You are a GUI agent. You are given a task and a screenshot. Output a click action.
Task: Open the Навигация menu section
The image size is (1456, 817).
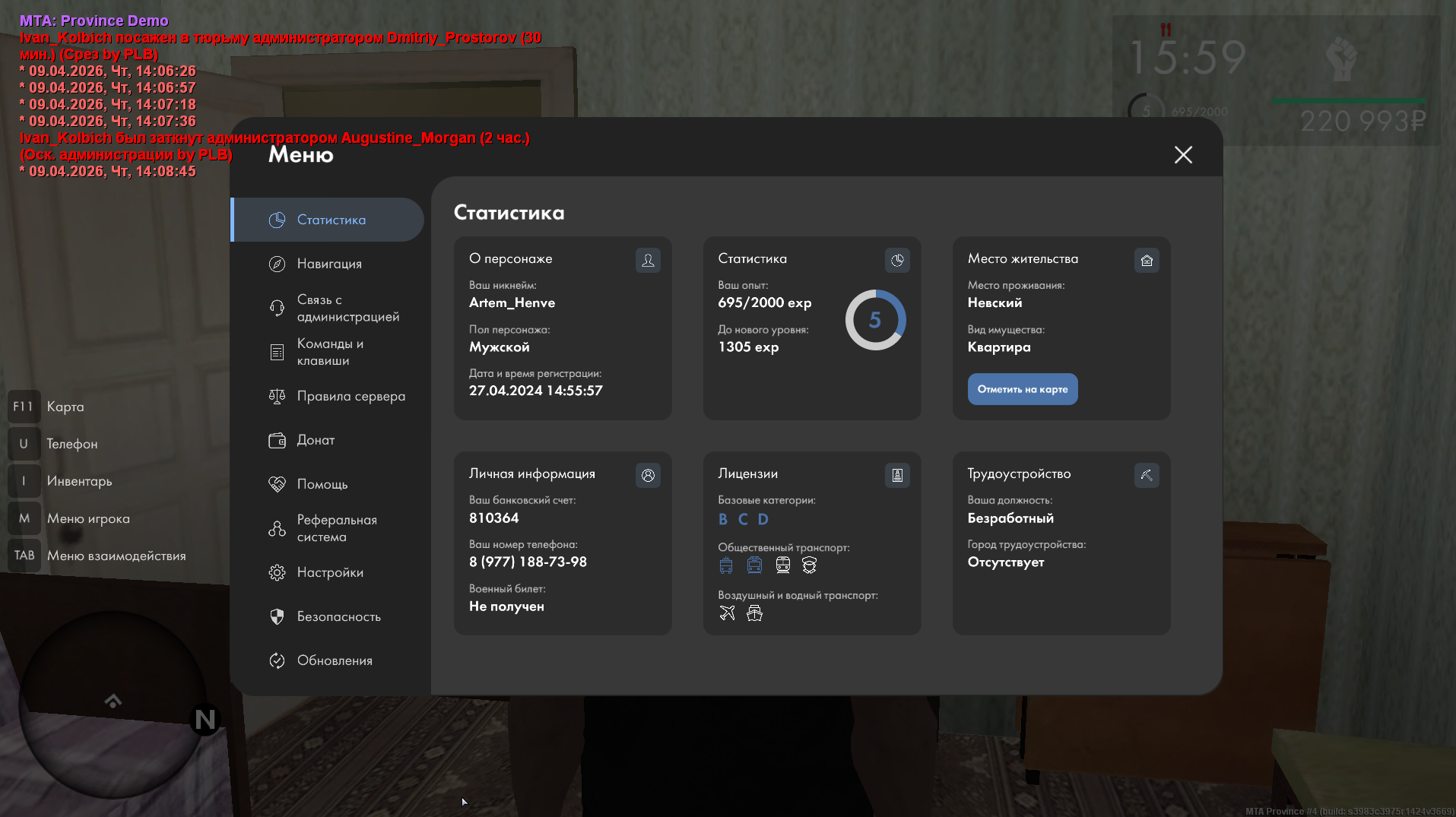click(x=328, y=264)
